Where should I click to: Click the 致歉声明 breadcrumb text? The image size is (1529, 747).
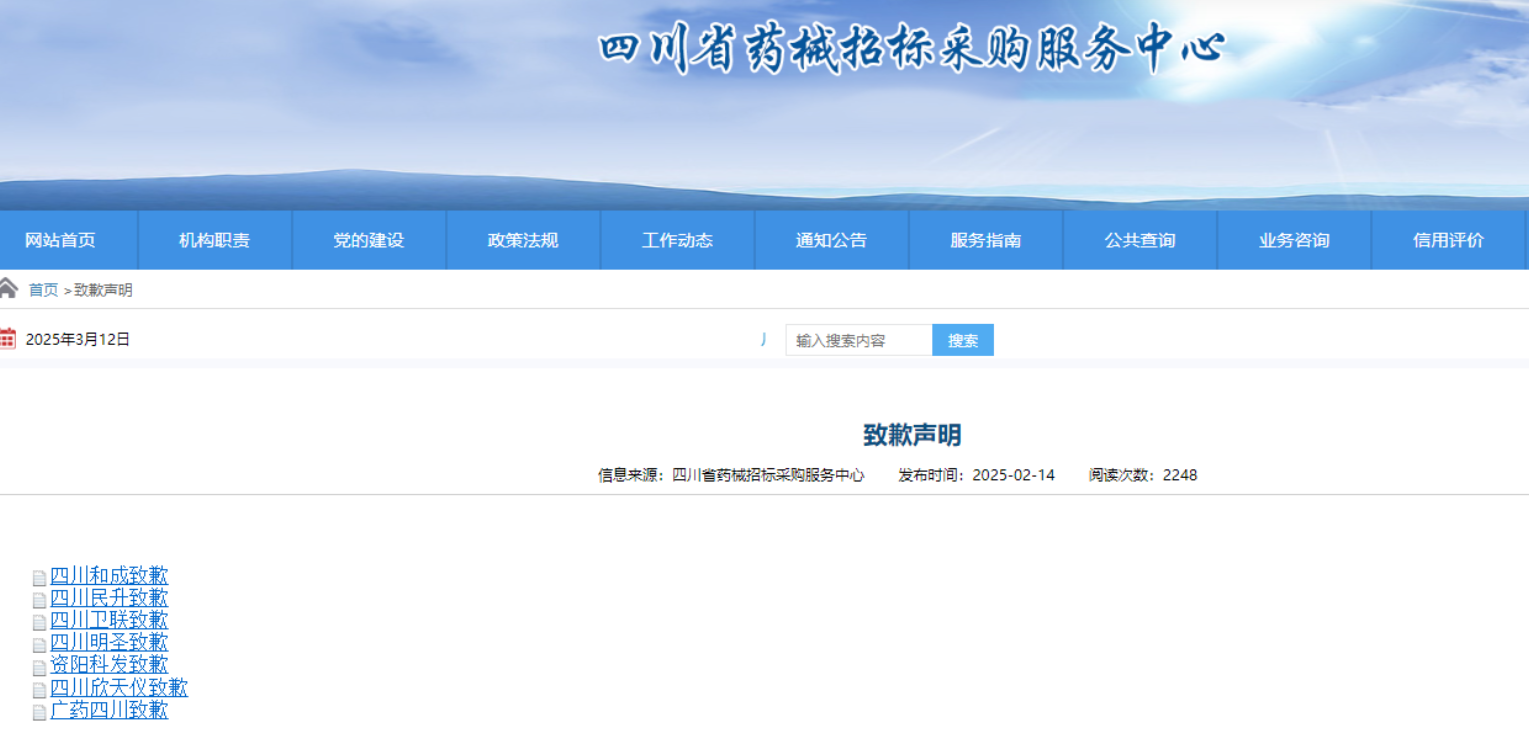click(x=103, y=290)
